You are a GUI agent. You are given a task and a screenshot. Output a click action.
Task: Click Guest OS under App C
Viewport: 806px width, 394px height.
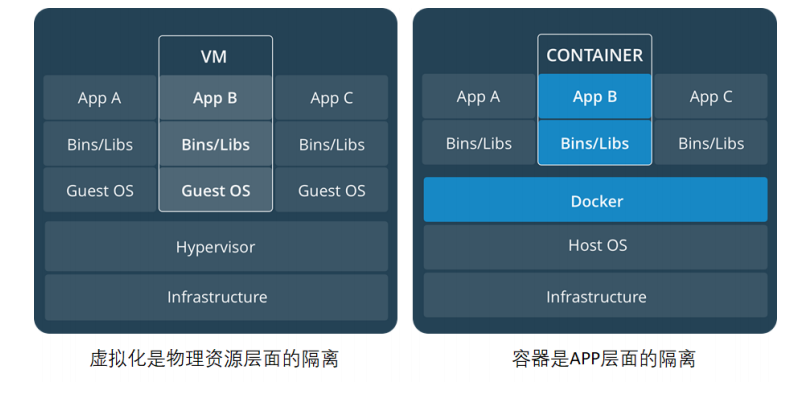coord(332,190)
